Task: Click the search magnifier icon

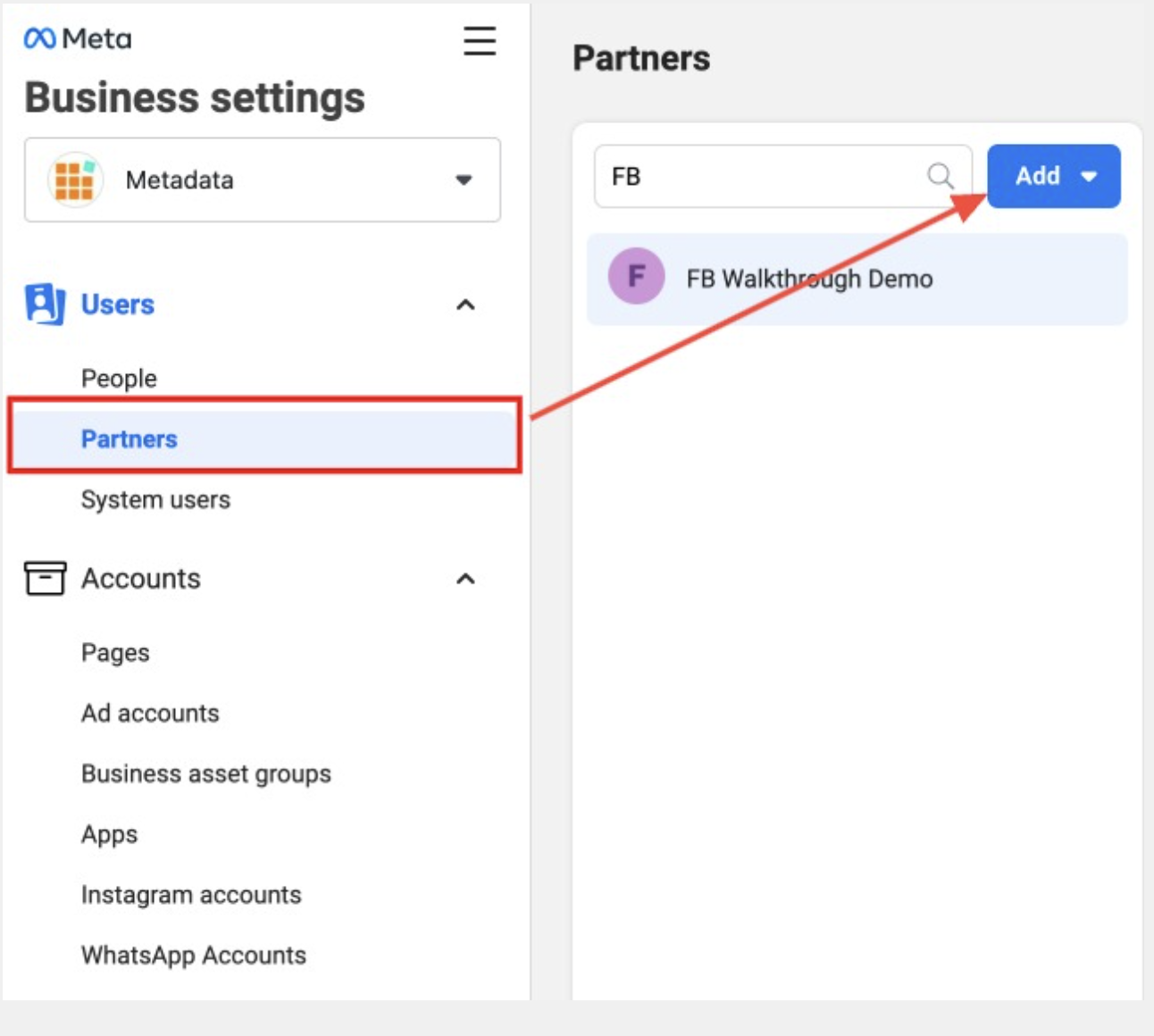Action: point(940,176)
